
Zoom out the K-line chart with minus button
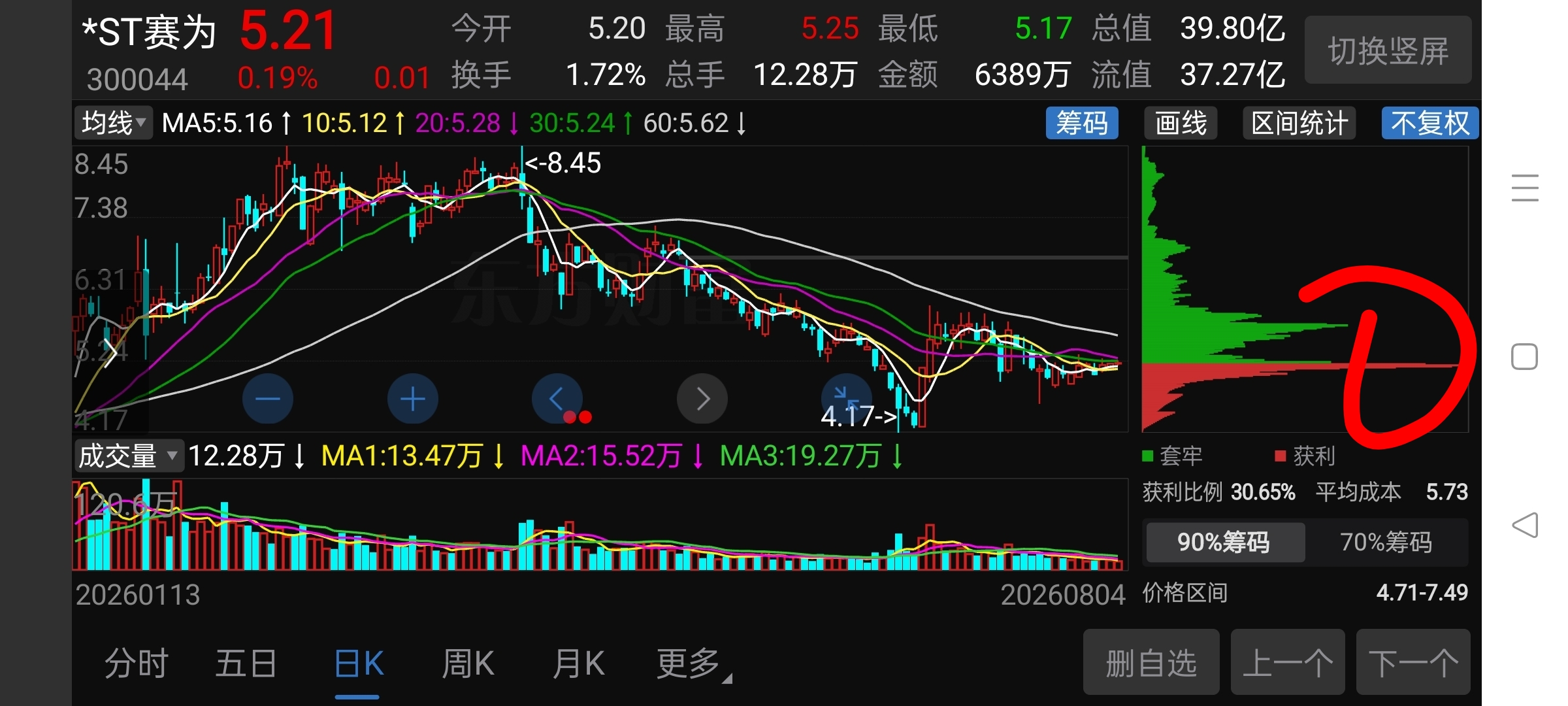267,398
